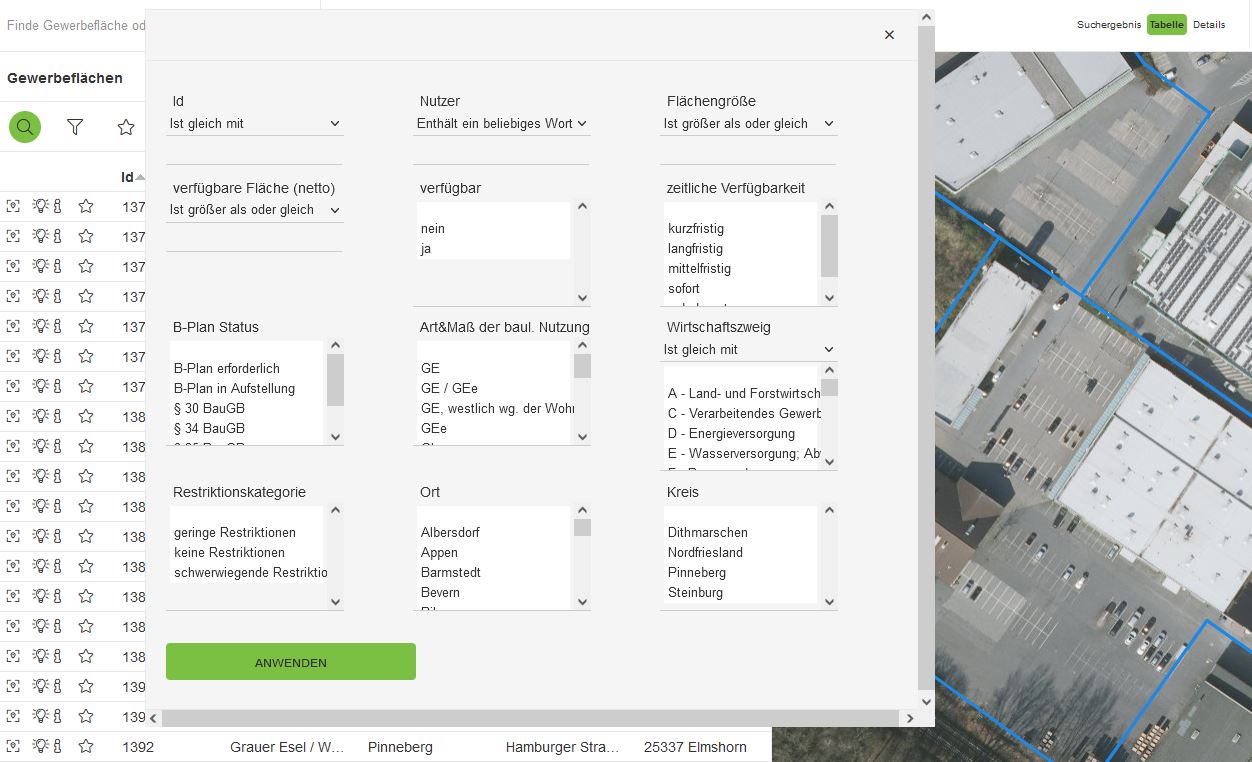
Task: Open the Flächengröße operator dropdown
Action: (749, 124)
